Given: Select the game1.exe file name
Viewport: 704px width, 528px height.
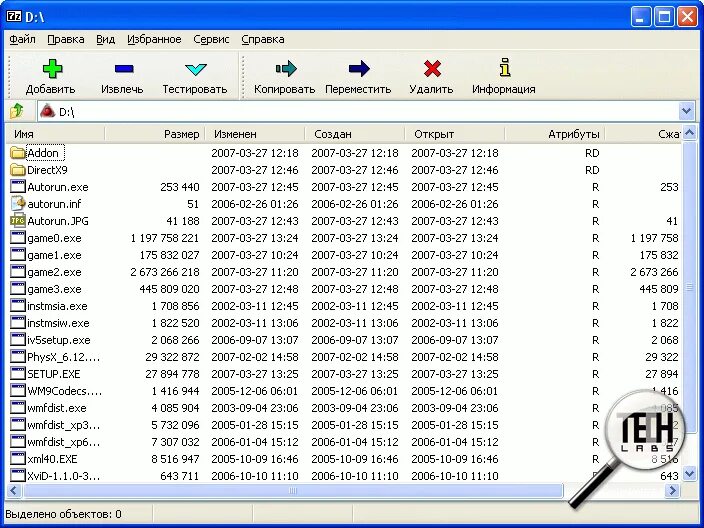Looking at the screenshot, I should coord(54,255).
